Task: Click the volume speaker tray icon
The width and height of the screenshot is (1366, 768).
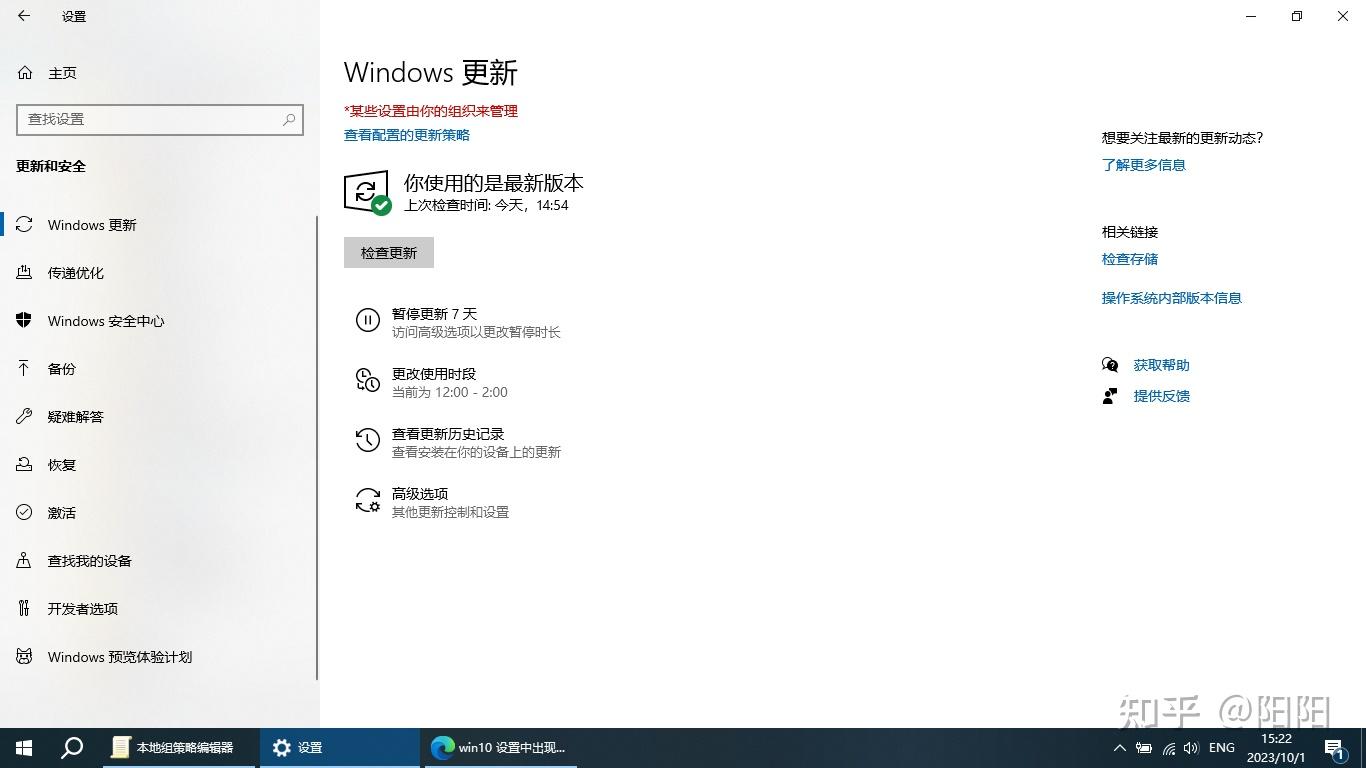Action: tap(1192, 748)
